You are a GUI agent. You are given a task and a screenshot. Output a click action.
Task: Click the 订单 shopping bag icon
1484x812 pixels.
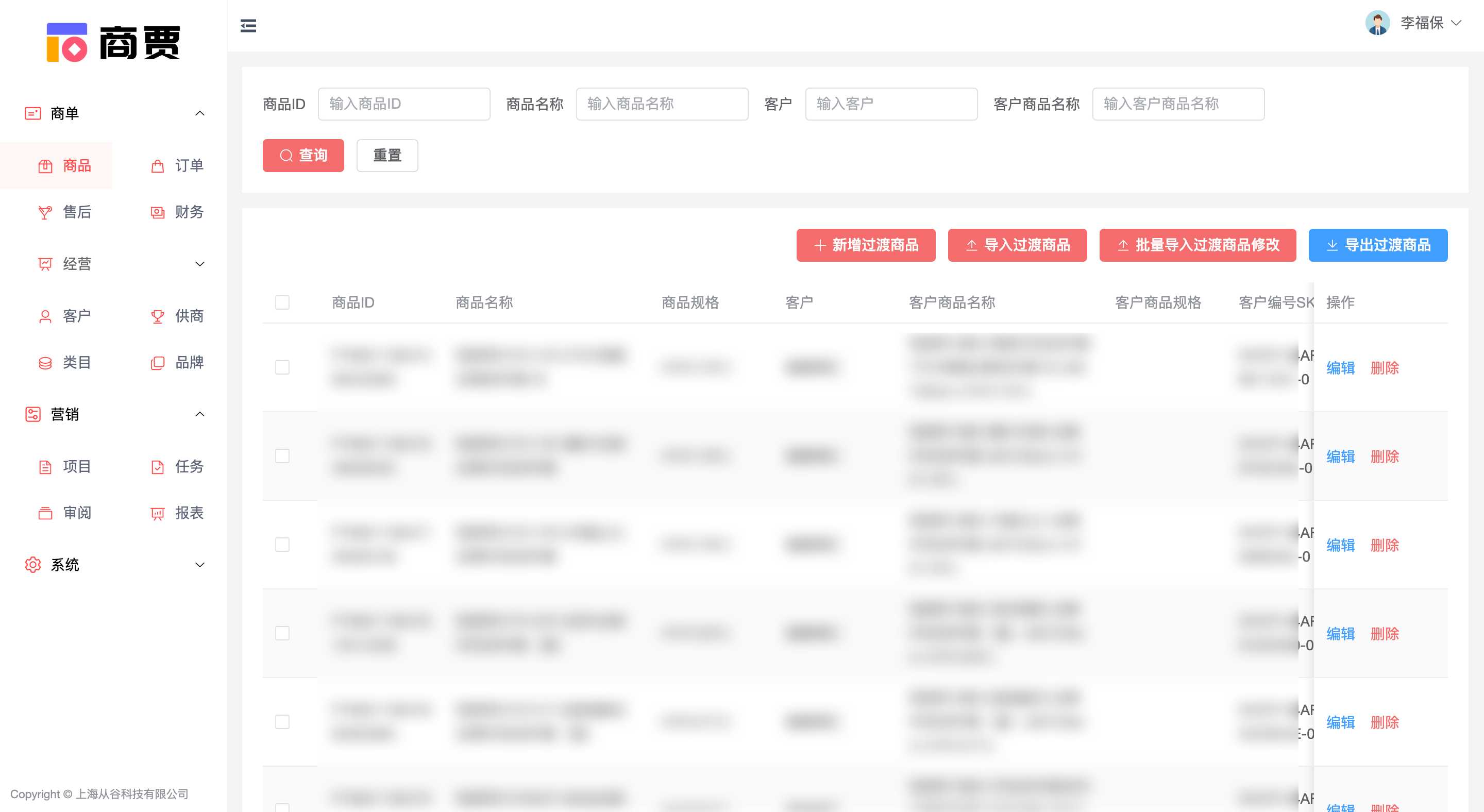click(157, 166)
